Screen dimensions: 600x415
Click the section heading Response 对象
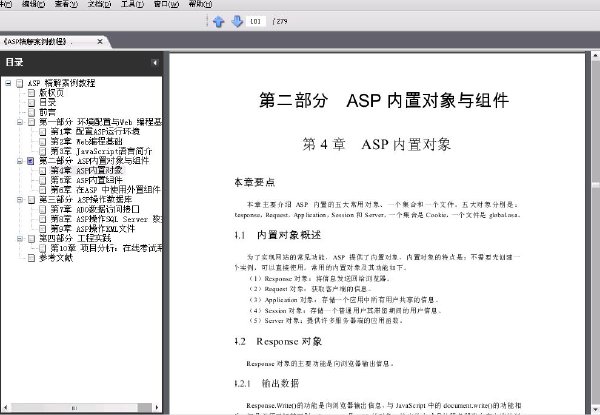tap(289, 341)
